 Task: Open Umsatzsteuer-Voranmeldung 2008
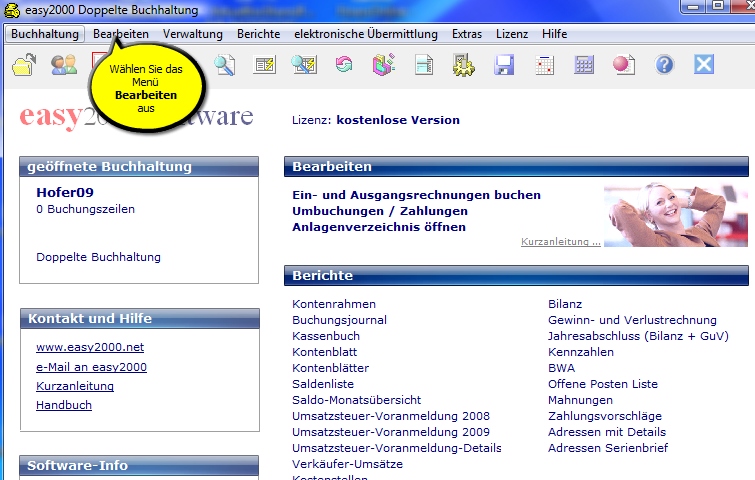pos(391,415)
